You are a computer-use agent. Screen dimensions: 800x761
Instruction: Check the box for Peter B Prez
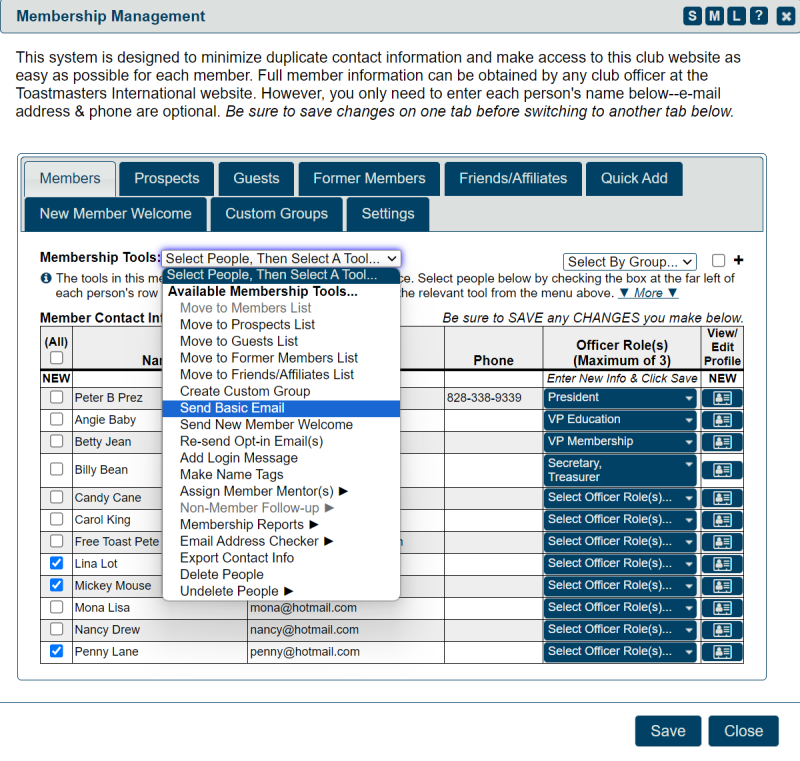point(57,397)
